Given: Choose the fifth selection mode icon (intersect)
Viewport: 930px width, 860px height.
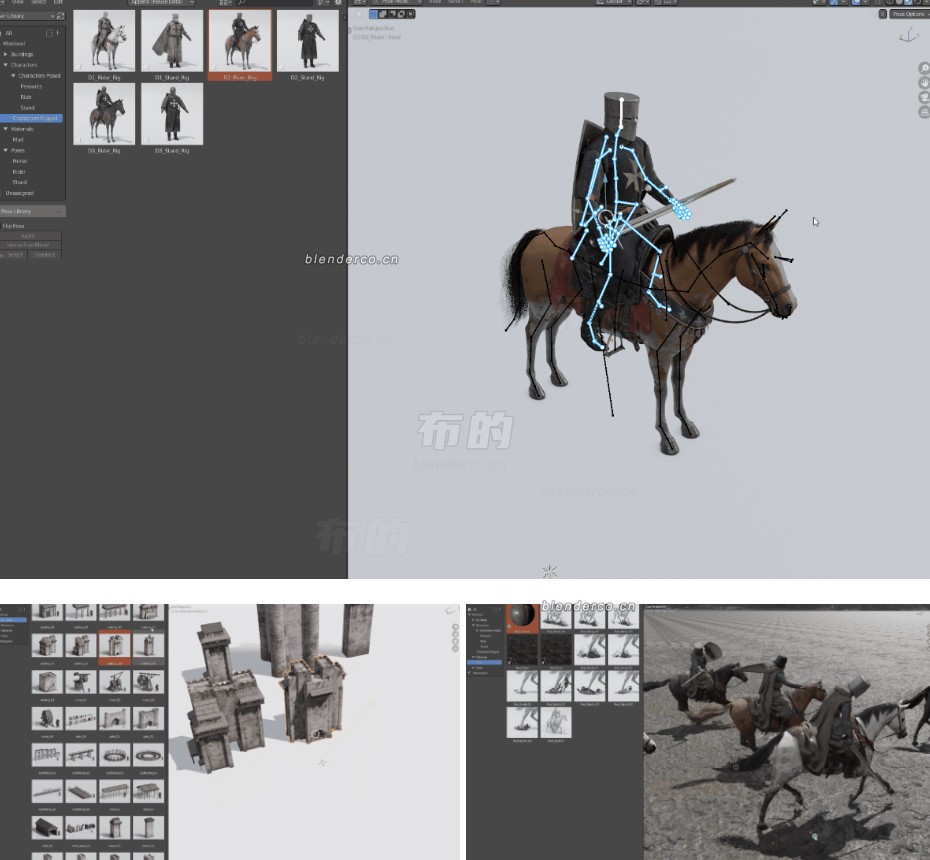Looking at the screenshot, I should [410, 14].
